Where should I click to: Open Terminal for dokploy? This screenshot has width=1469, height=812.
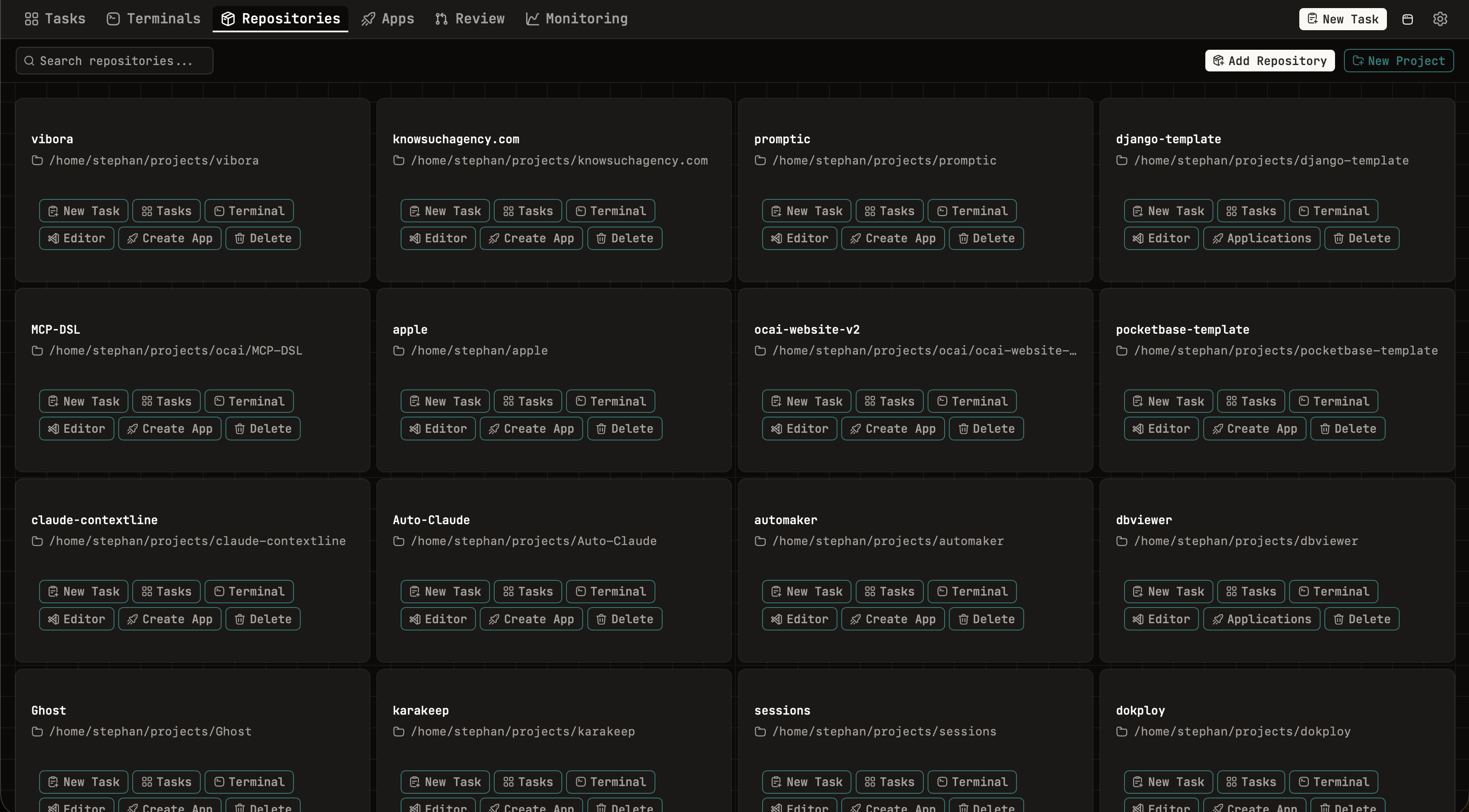click(1333, 782)
